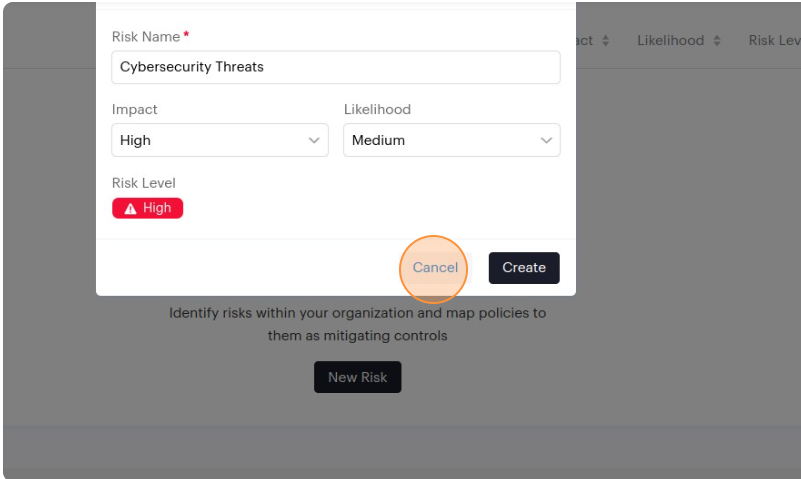Click the sort arrows next to Impact column
The width and height of the screenshot is (801, 479).
[x=605, y=41]
